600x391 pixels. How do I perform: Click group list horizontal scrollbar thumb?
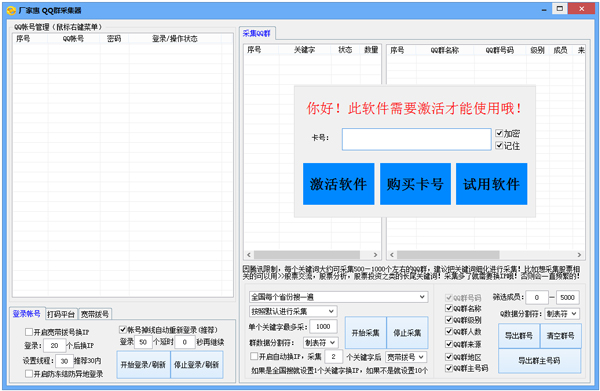pos(448,255)
